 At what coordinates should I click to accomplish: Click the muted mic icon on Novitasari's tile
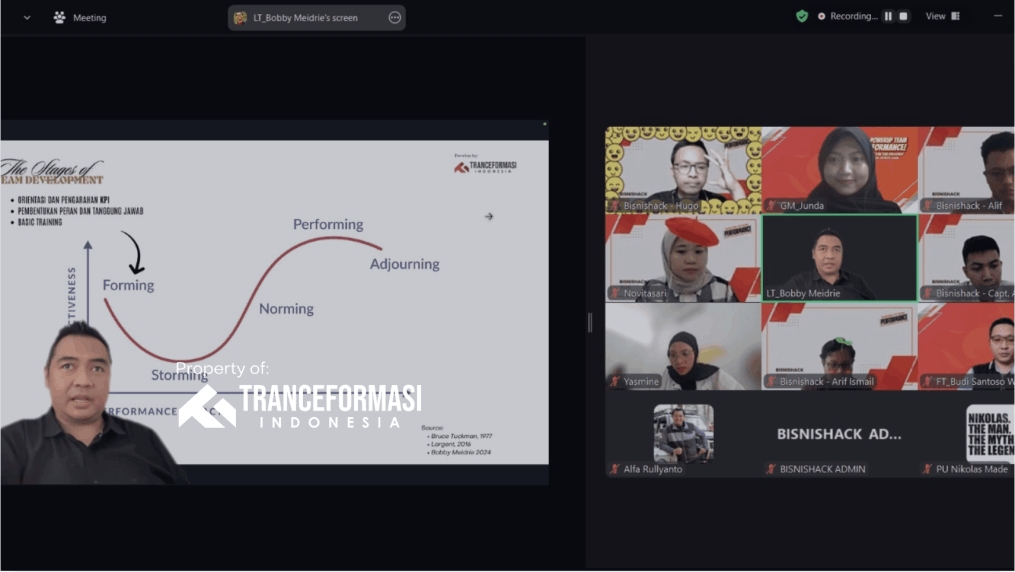click(614, 293)
